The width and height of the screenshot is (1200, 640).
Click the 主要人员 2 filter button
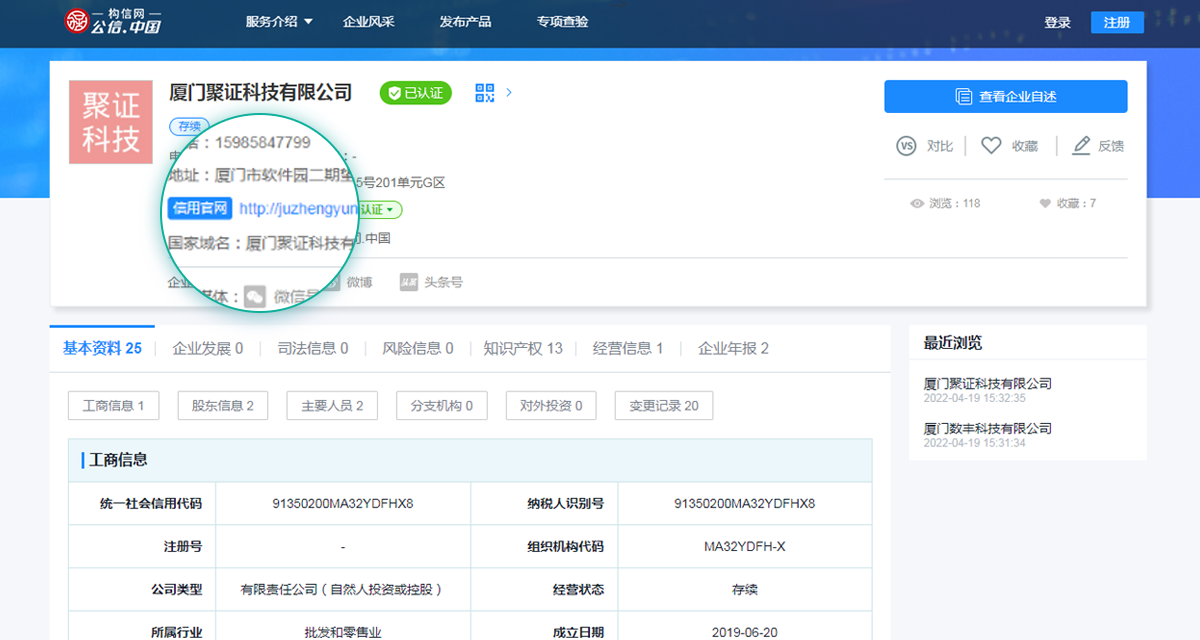[332, 405]
